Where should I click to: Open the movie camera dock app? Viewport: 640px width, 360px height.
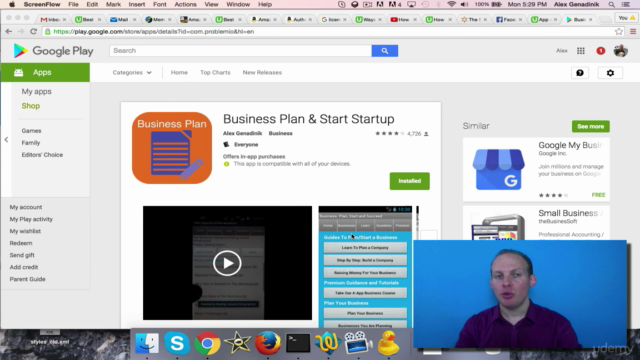tap(358, 343)
